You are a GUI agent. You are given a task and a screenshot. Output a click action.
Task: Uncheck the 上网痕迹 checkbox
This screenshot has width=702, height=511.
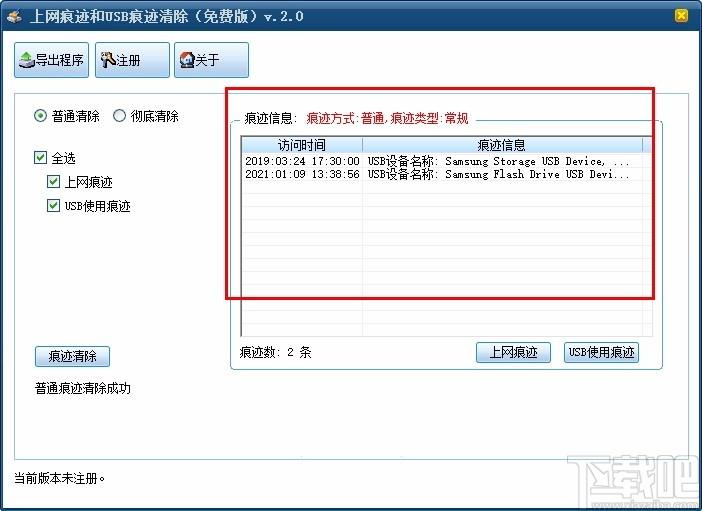click(53, 181)
